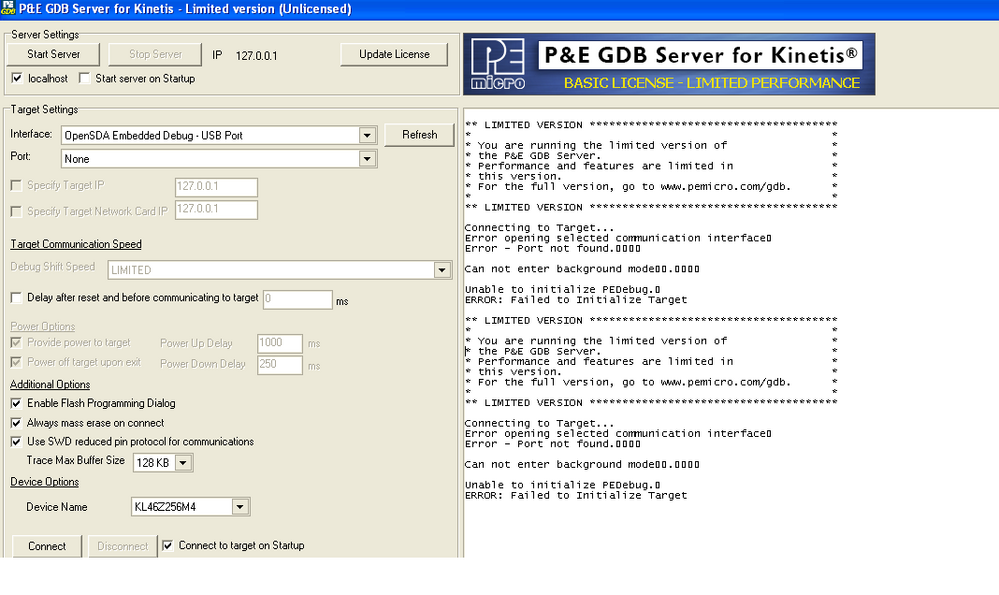Check Specify Target Network Card IP

pos(17,211)
